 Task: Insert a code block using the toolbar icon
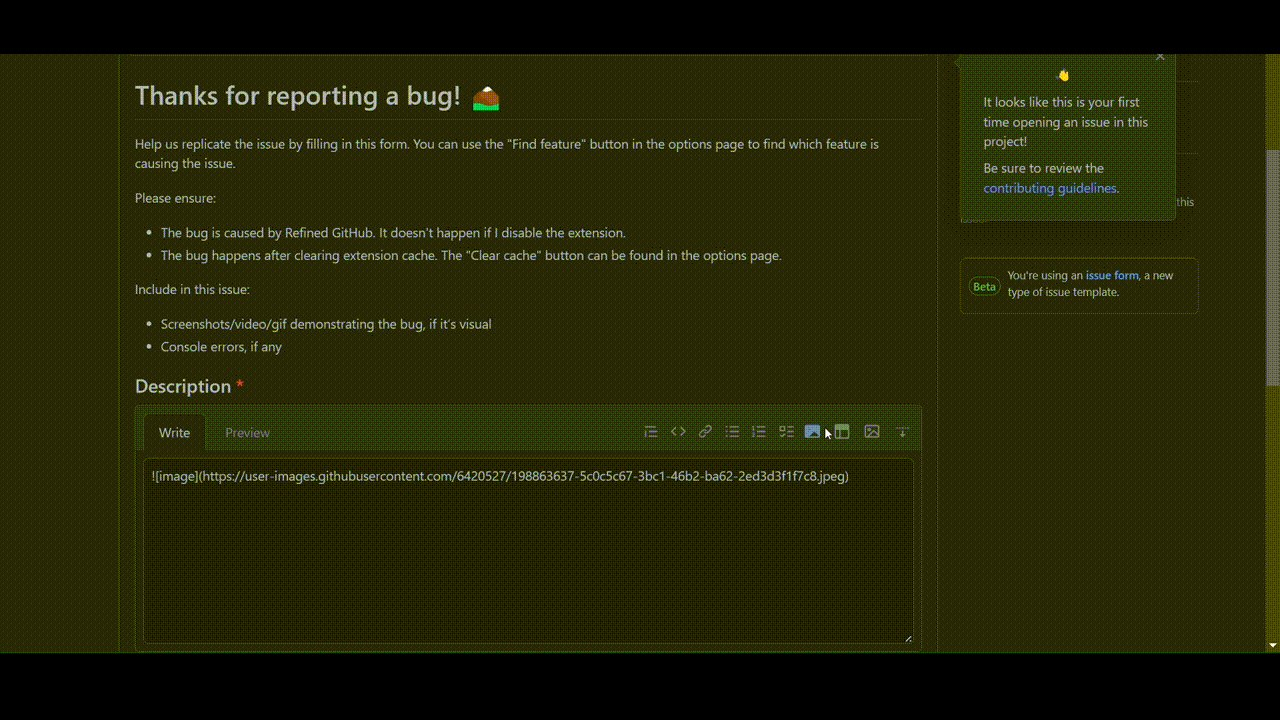(x=679, y=431)
